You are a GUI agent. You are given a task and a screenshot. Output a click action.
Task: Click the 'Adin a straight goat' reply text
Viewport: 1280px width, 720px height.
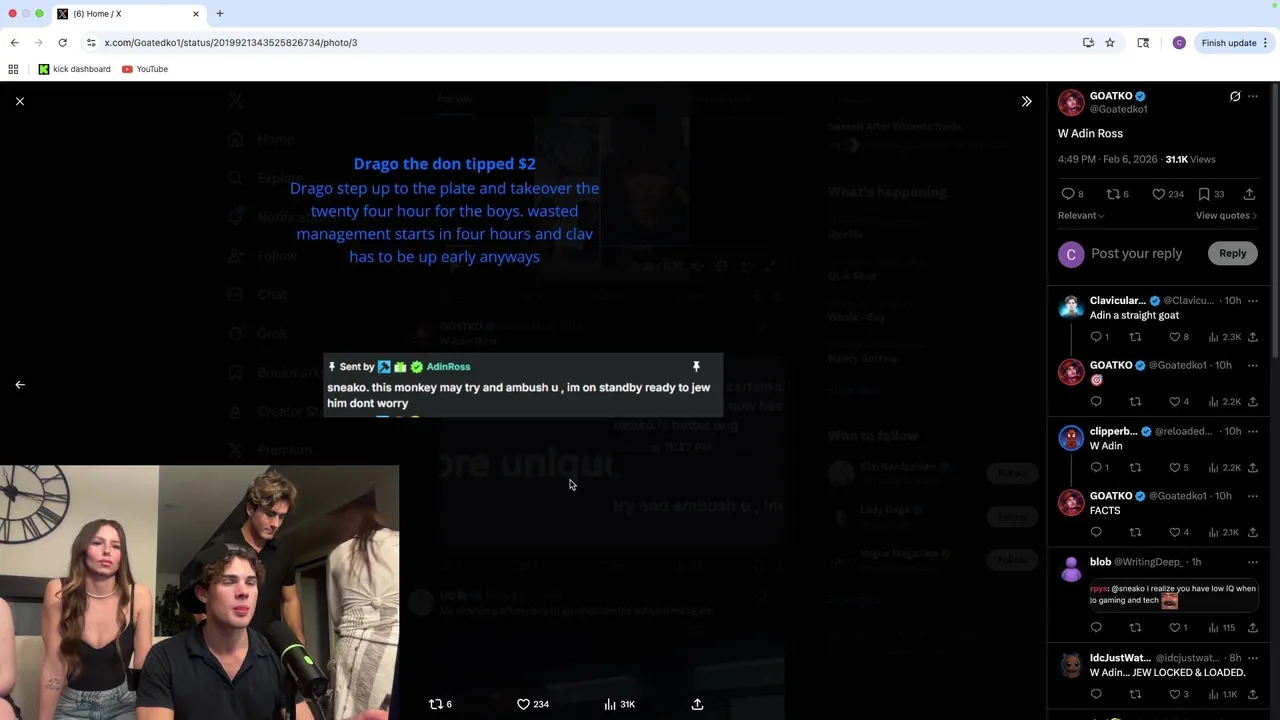pyautogui.click(x=1134, y=315)
